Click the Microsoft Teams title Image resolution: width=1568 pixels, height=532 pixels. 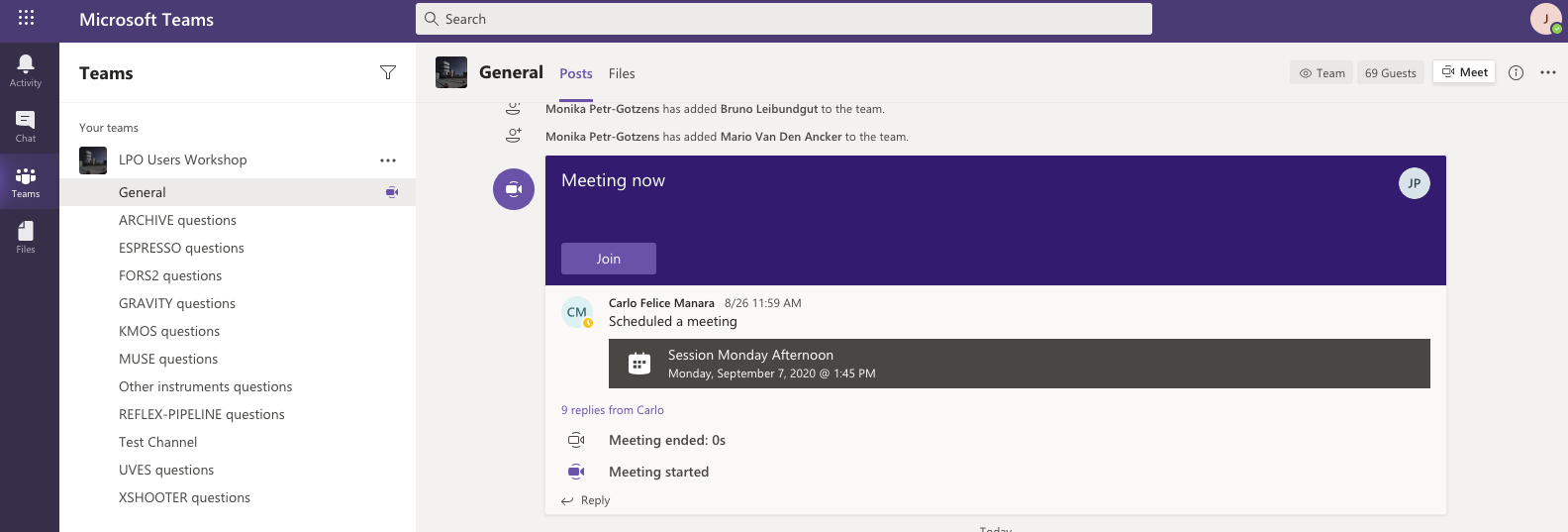click(x=147, y=19)
